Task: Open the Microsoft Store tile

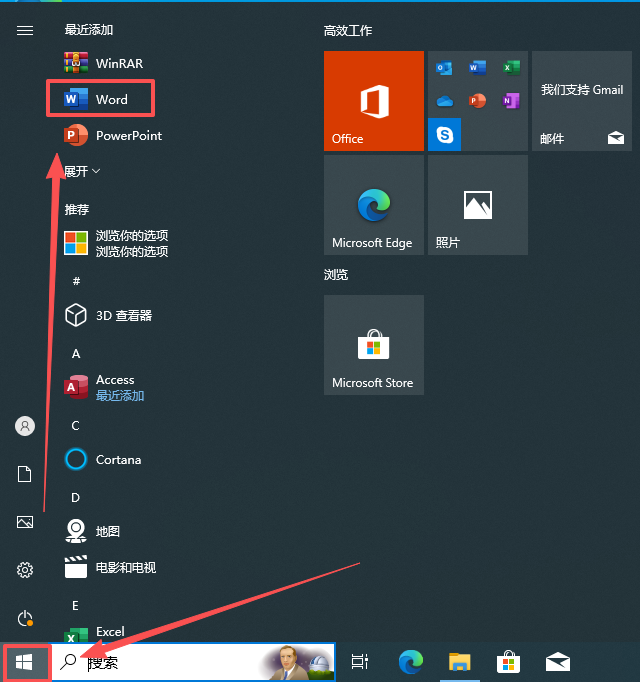Action: point(374,345)
